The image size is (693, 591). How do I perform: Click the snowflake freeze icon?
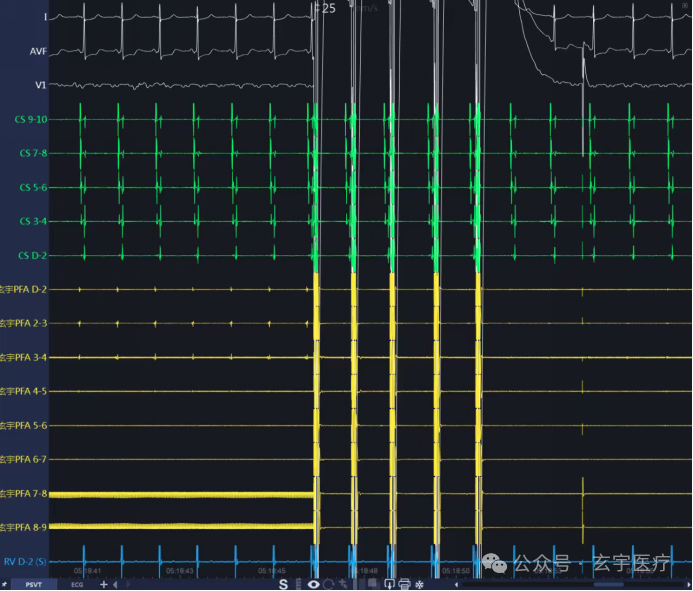click(419, 585)
